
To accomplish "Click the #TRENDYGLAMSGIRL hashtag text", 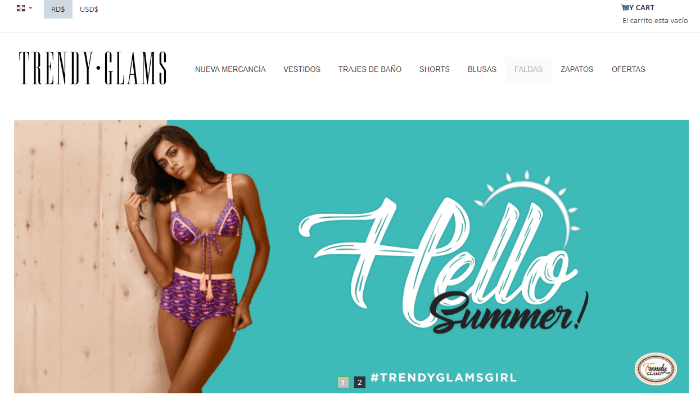I will pyautogui.click(x=443, y=377).
